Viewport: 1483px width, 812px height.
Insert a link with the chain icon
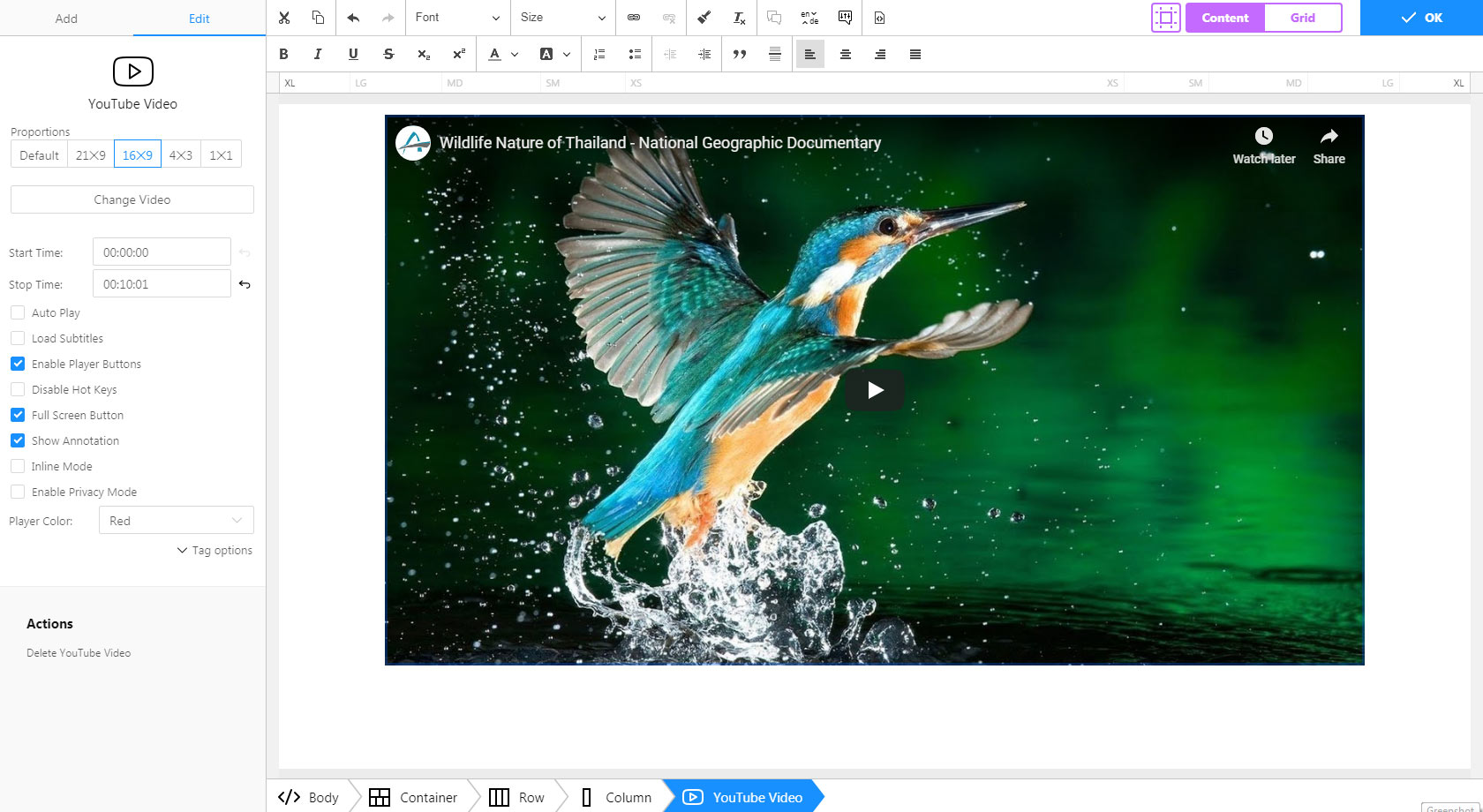[634, 18]
